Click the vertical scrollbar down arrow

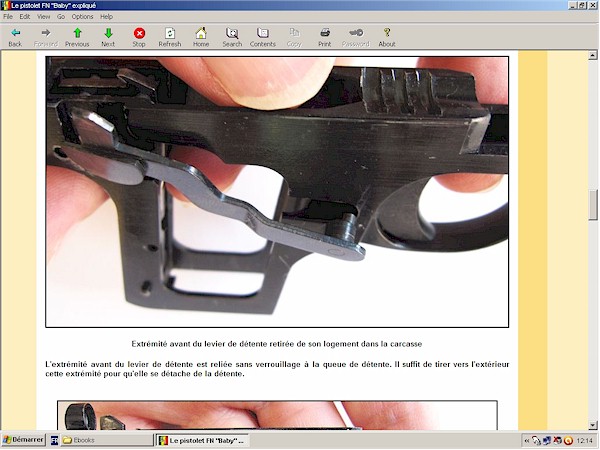tap(593, 425)
